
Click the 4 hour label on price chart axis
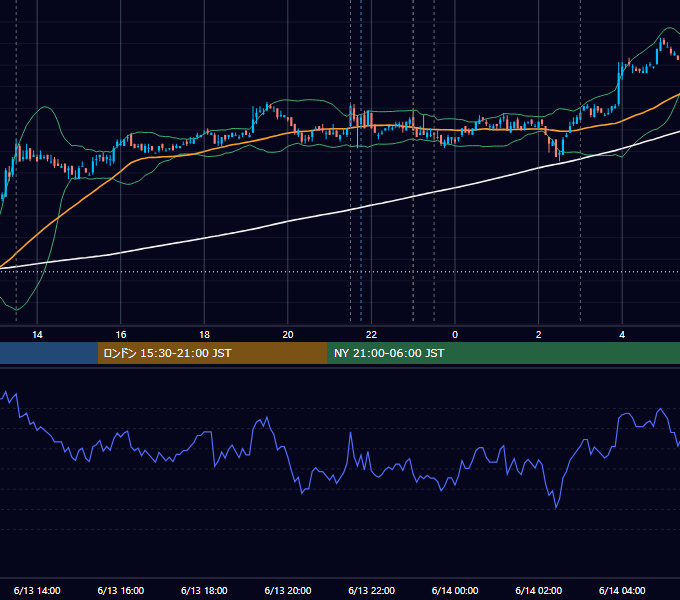[x=622, y=335]
